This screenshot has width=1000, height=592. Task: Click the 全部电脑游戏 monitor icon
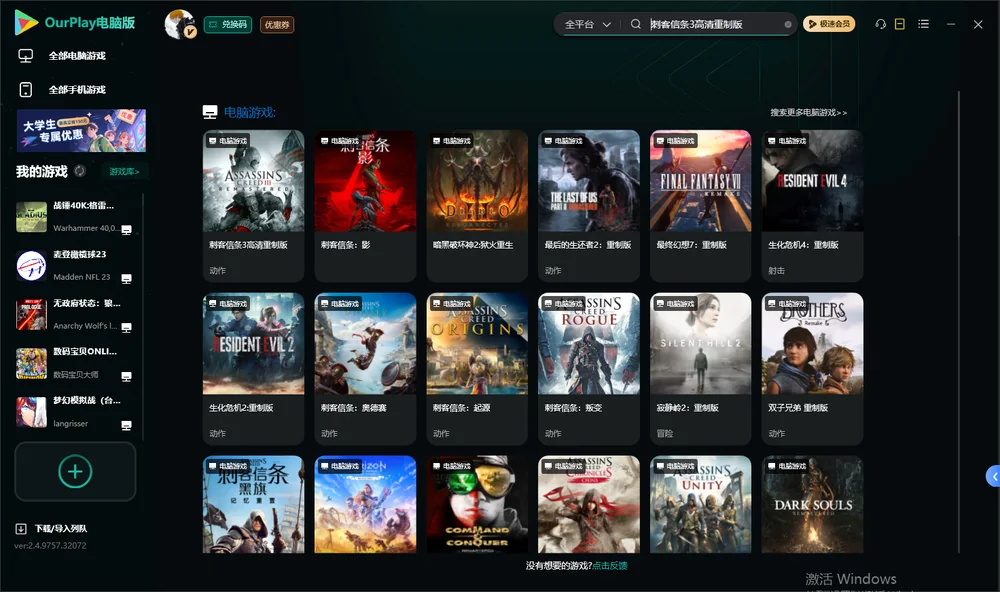(26, 56)
